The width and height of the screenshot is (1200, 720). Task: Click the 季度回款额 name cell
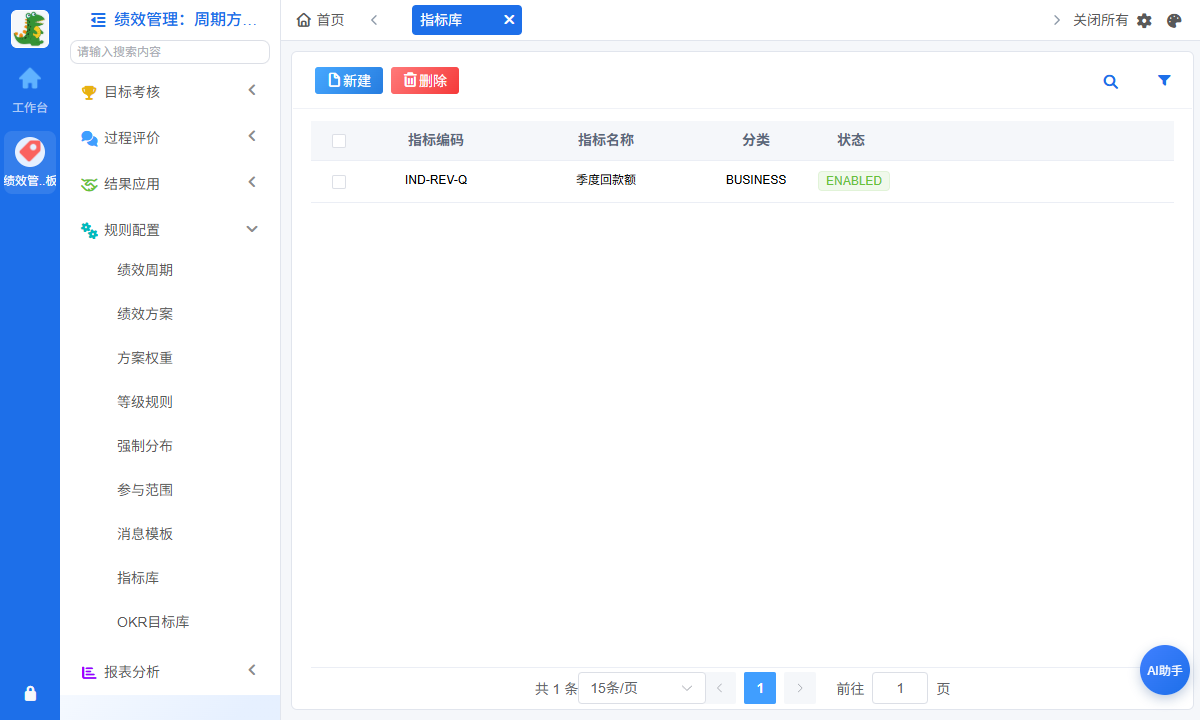click(x=606, y=181)
